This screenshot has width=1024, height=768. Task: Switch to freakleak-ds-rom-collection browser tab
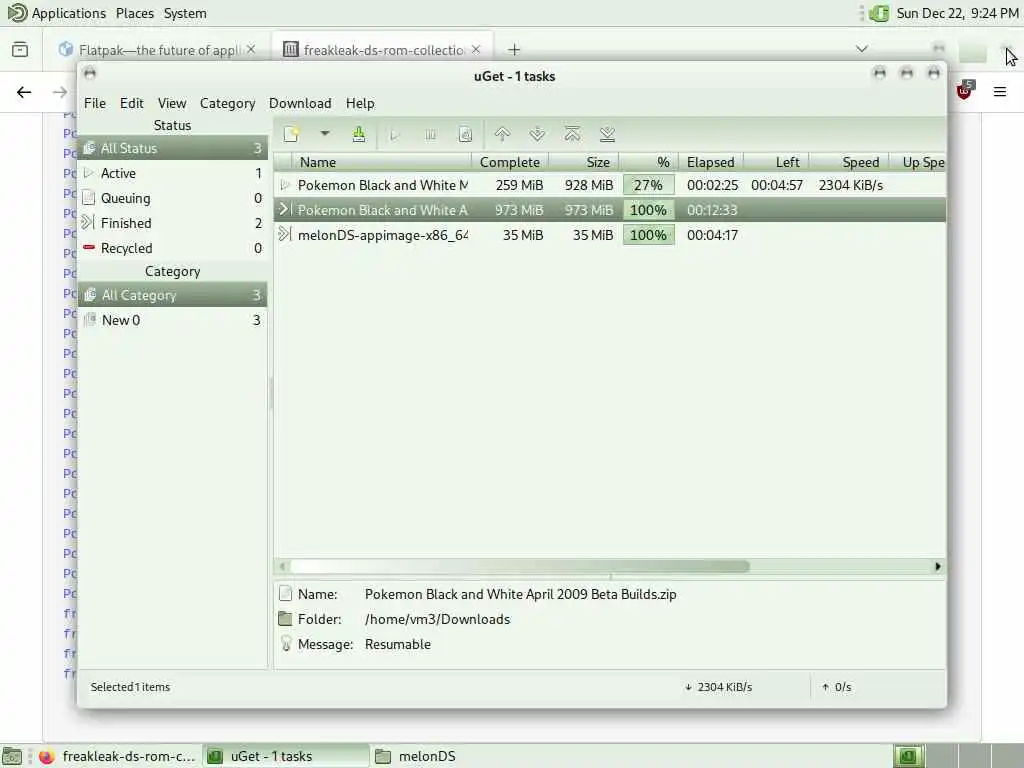pyautogui.click(x=383, y=50)
